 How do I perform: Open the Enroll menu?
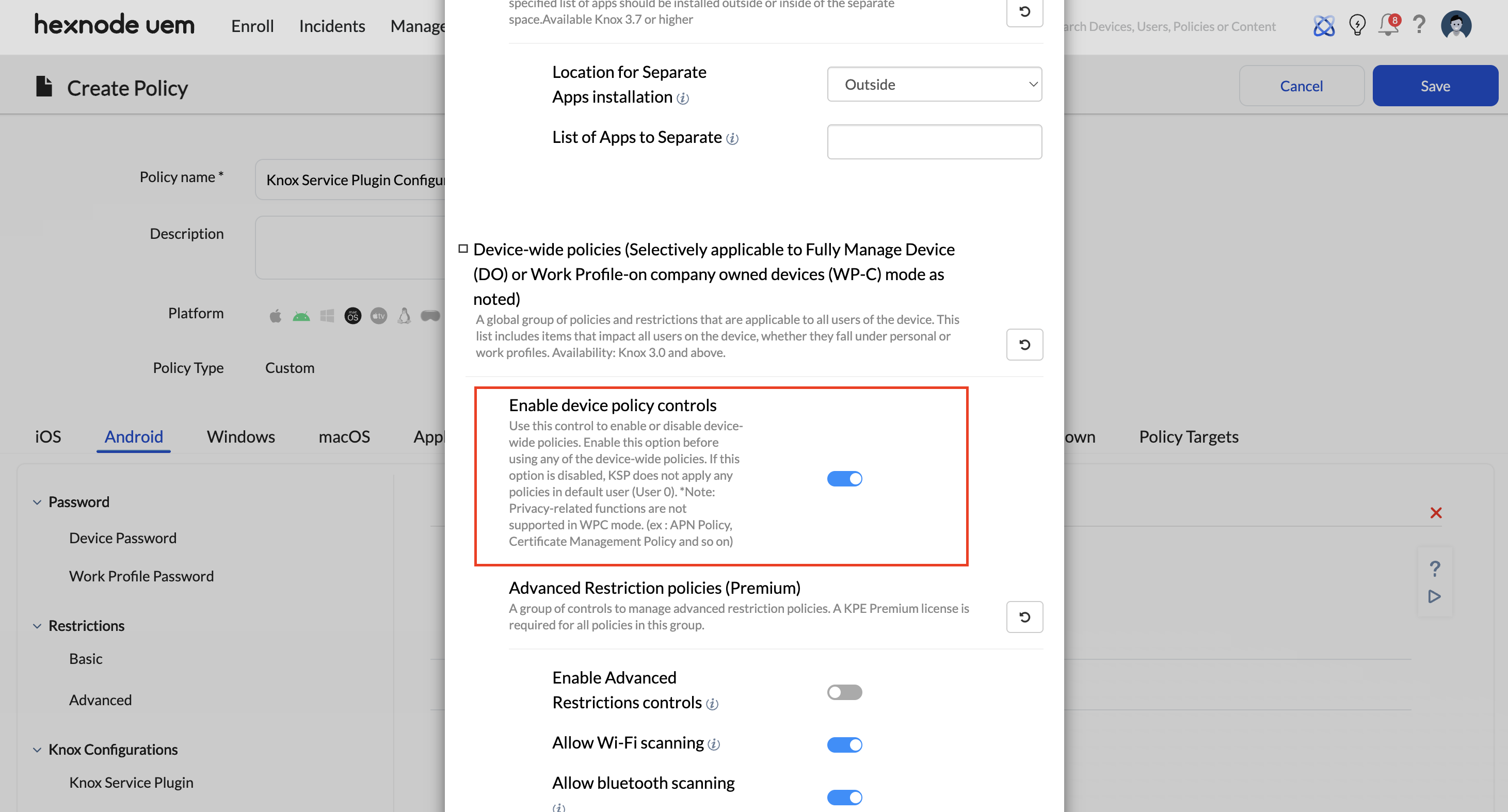coord(252,26)
